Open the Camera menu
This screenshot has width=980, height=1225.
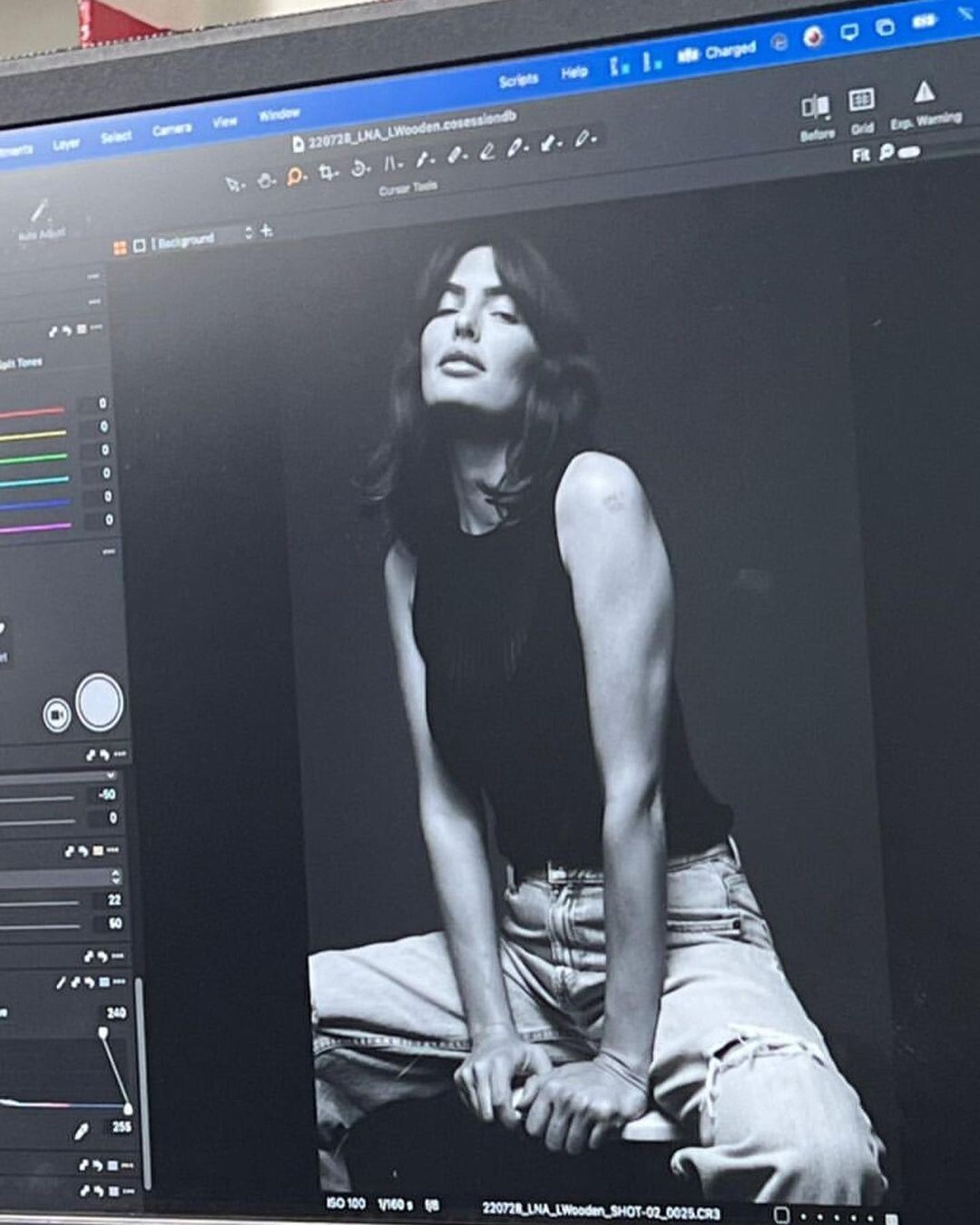click(x=171, y=130)
